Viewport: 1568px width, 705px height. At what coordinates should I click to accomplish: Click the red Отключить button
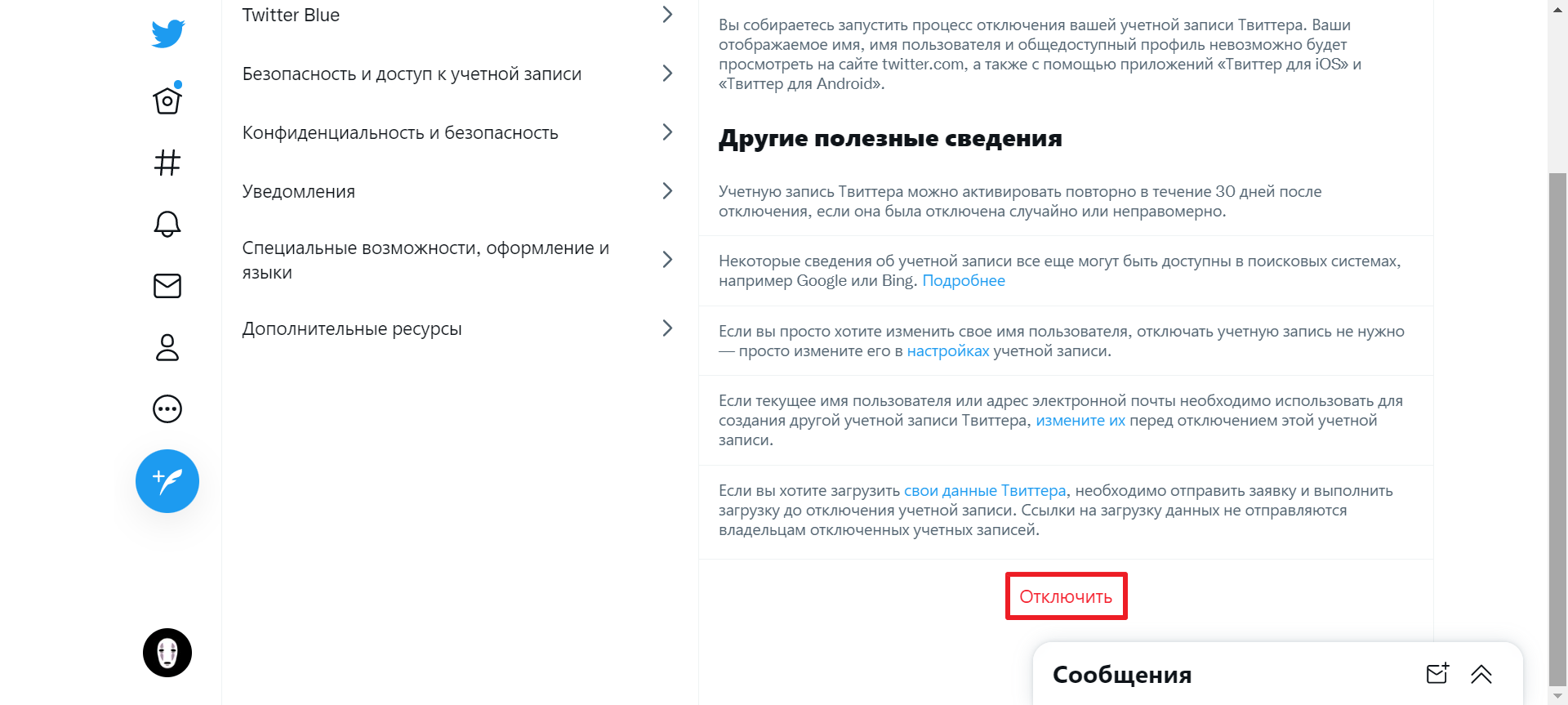[x=1066, y=596]
